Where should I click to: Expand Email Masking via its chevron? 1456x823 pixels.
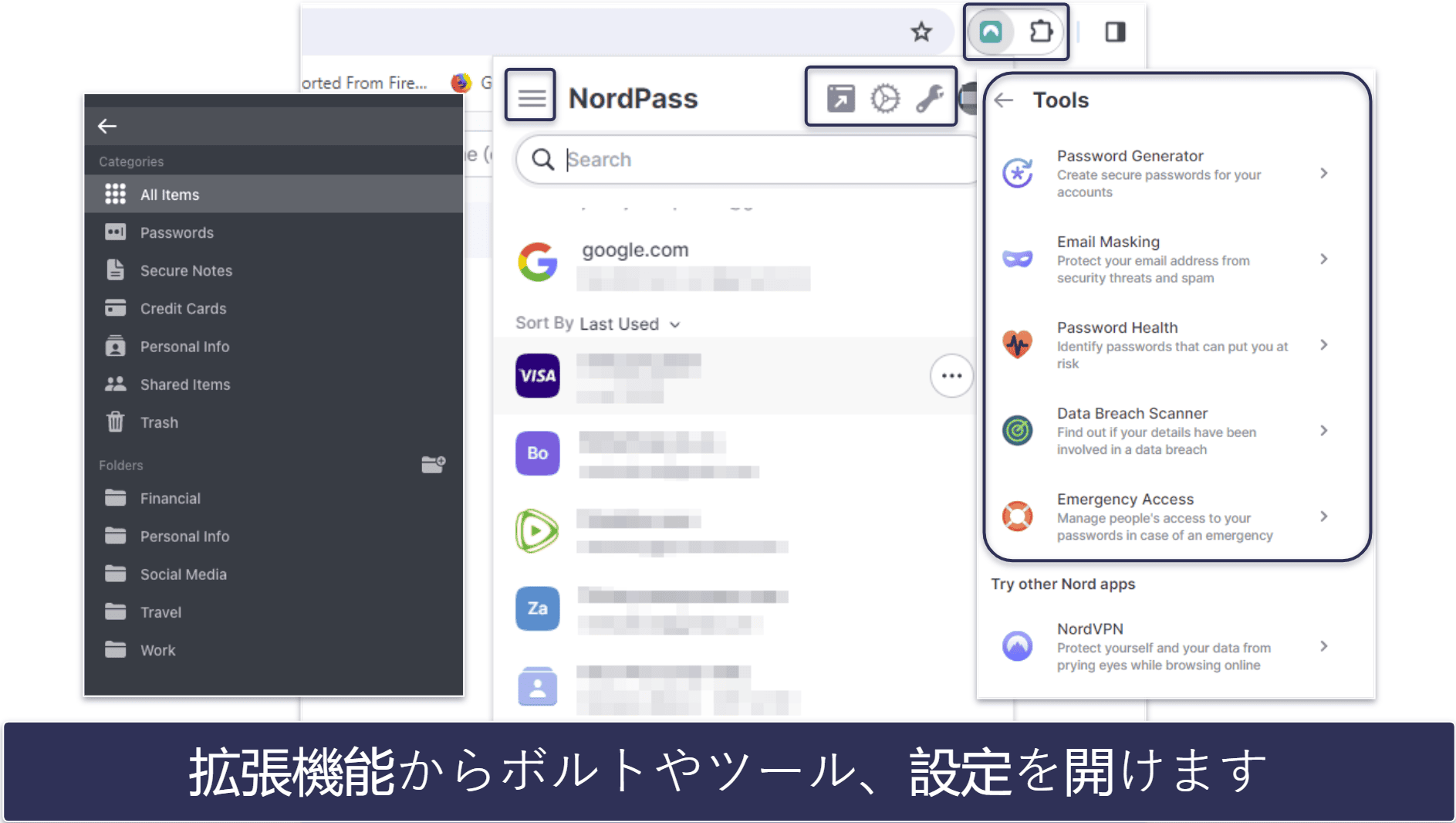tap(1324, 259)
